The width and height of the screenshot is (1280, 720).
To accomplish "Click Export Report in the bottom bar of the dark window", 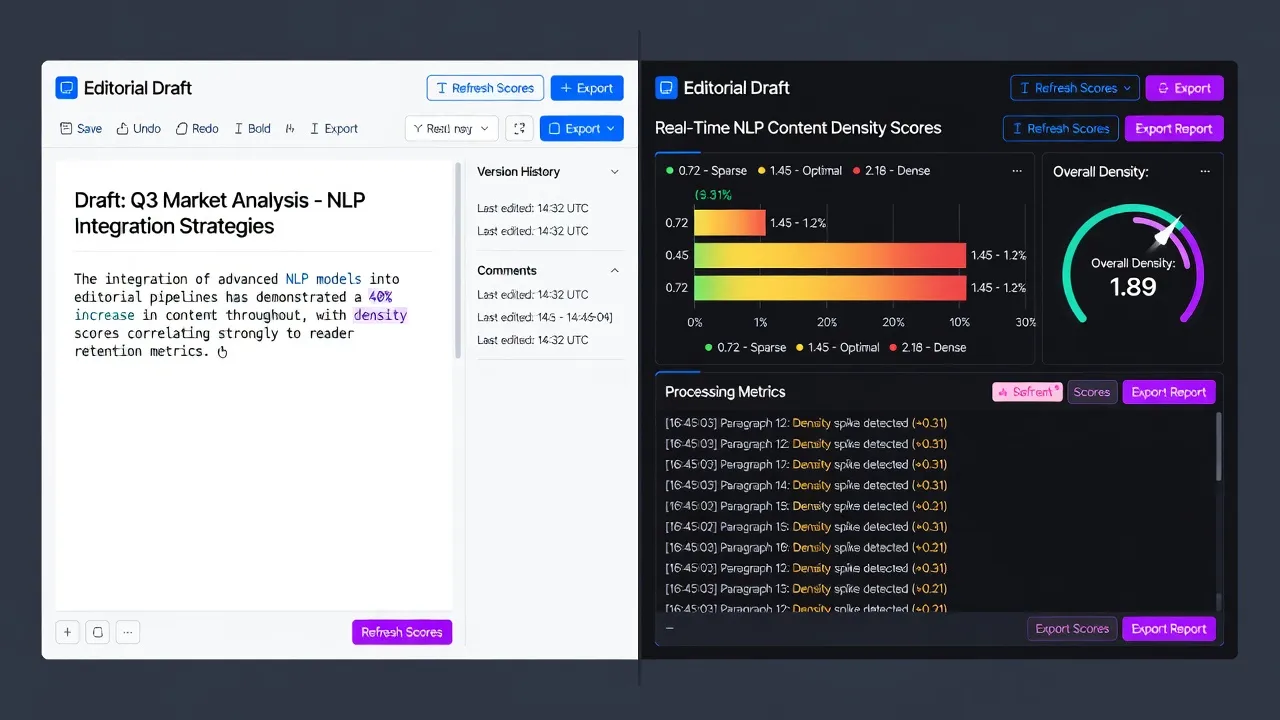I will click(1169, 629).
